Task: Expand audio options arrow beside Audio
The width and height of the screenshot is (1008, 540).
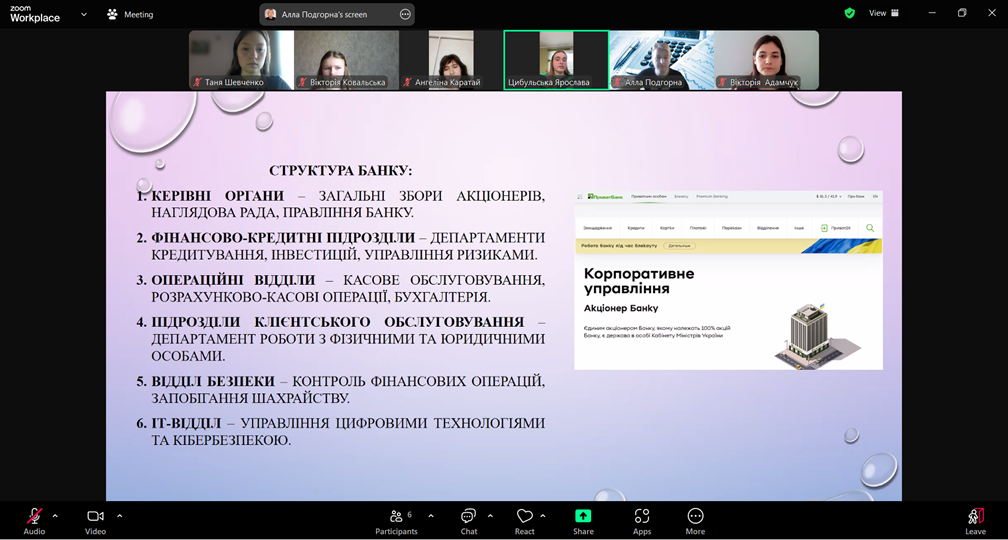Action: pyautogui.click(x=55, y=516)
